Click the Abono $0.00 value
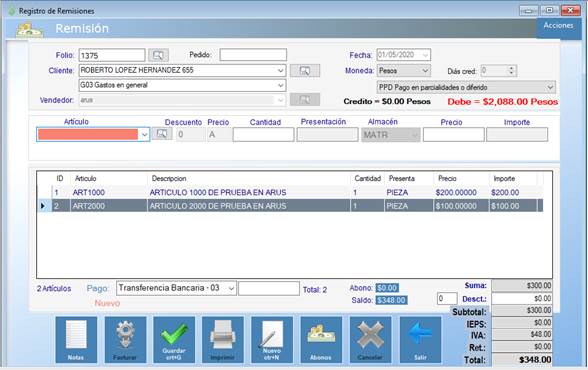This screenshot has height=370, width=588. pyautogui.click(x=387, y=288)
